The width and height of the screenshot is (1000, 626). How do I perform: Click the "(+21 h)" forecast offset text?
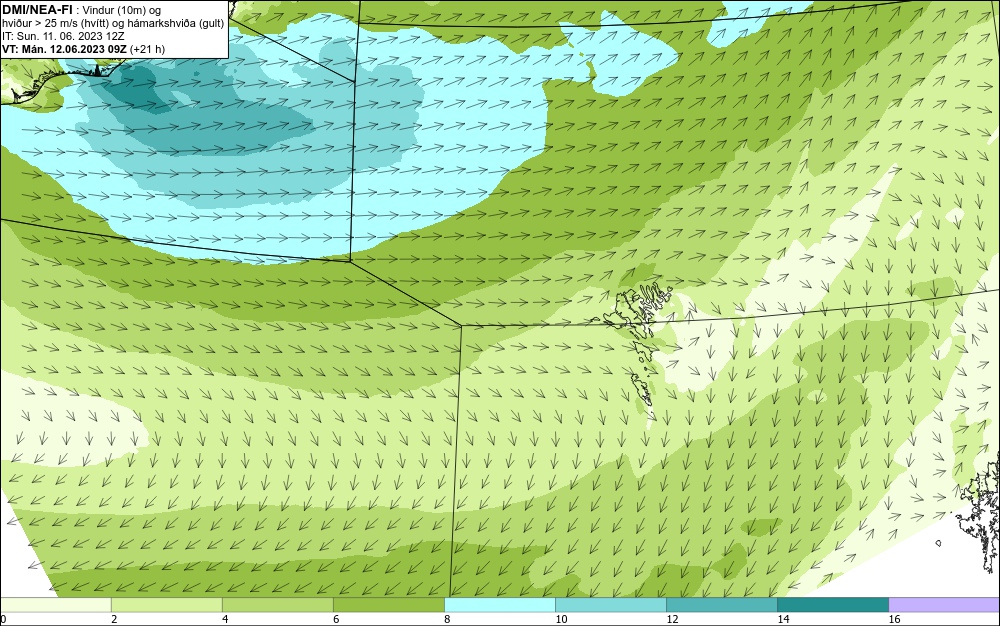coord(147,49)
